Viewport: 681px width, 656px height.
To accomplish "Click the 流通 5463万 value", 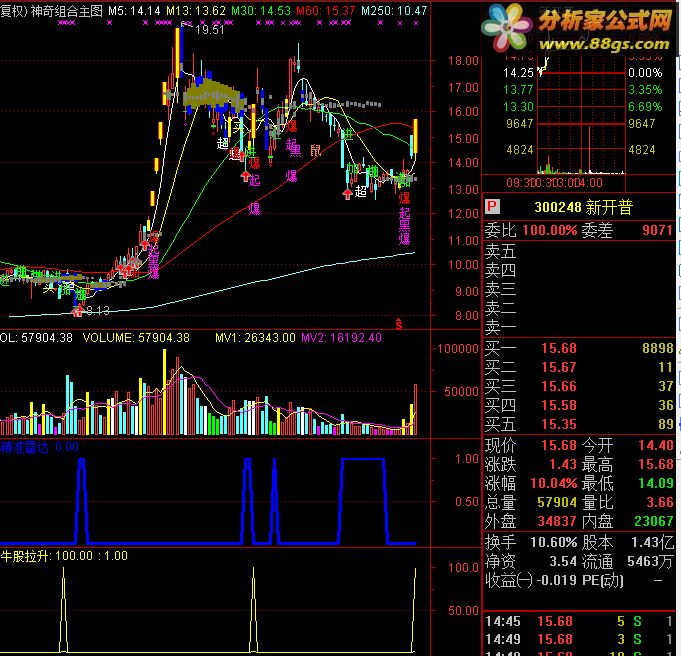I will click(651, 561).
